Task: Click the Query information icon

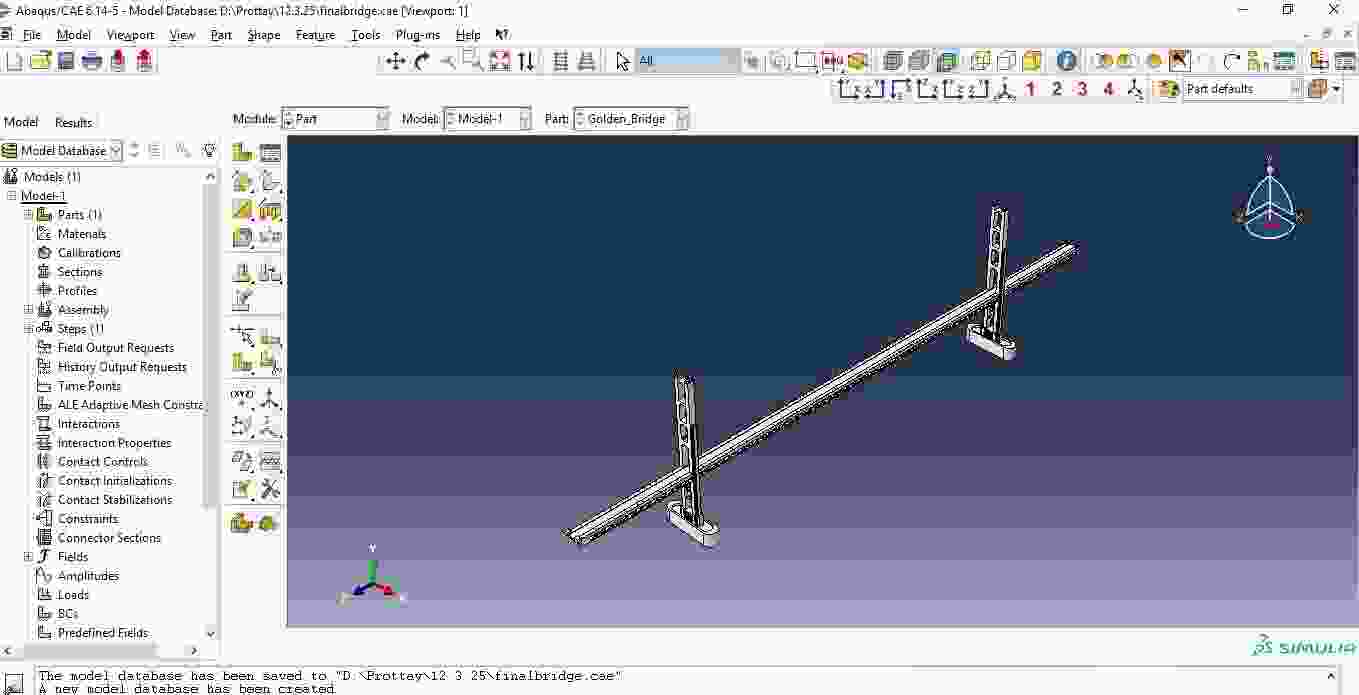Action: click(x=1067, y=61)
